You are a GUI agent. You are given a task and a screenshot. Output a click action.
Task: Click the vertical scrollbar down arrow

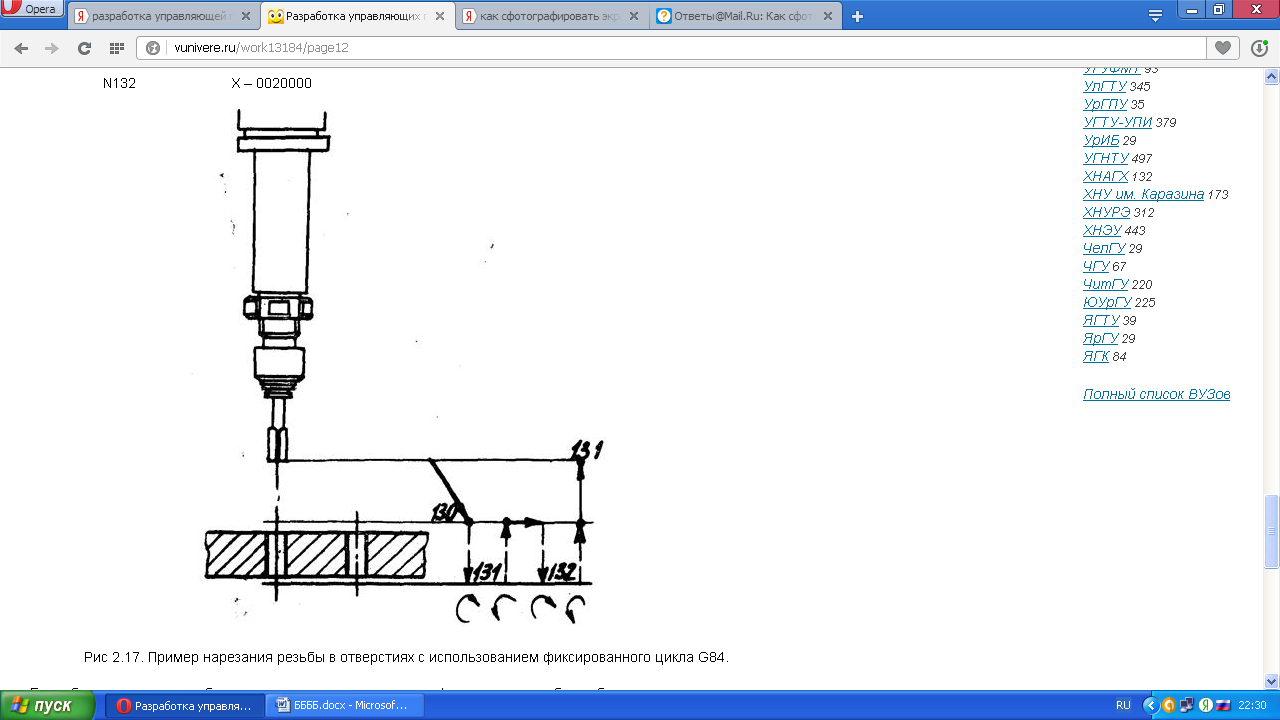pos(1272,682)
